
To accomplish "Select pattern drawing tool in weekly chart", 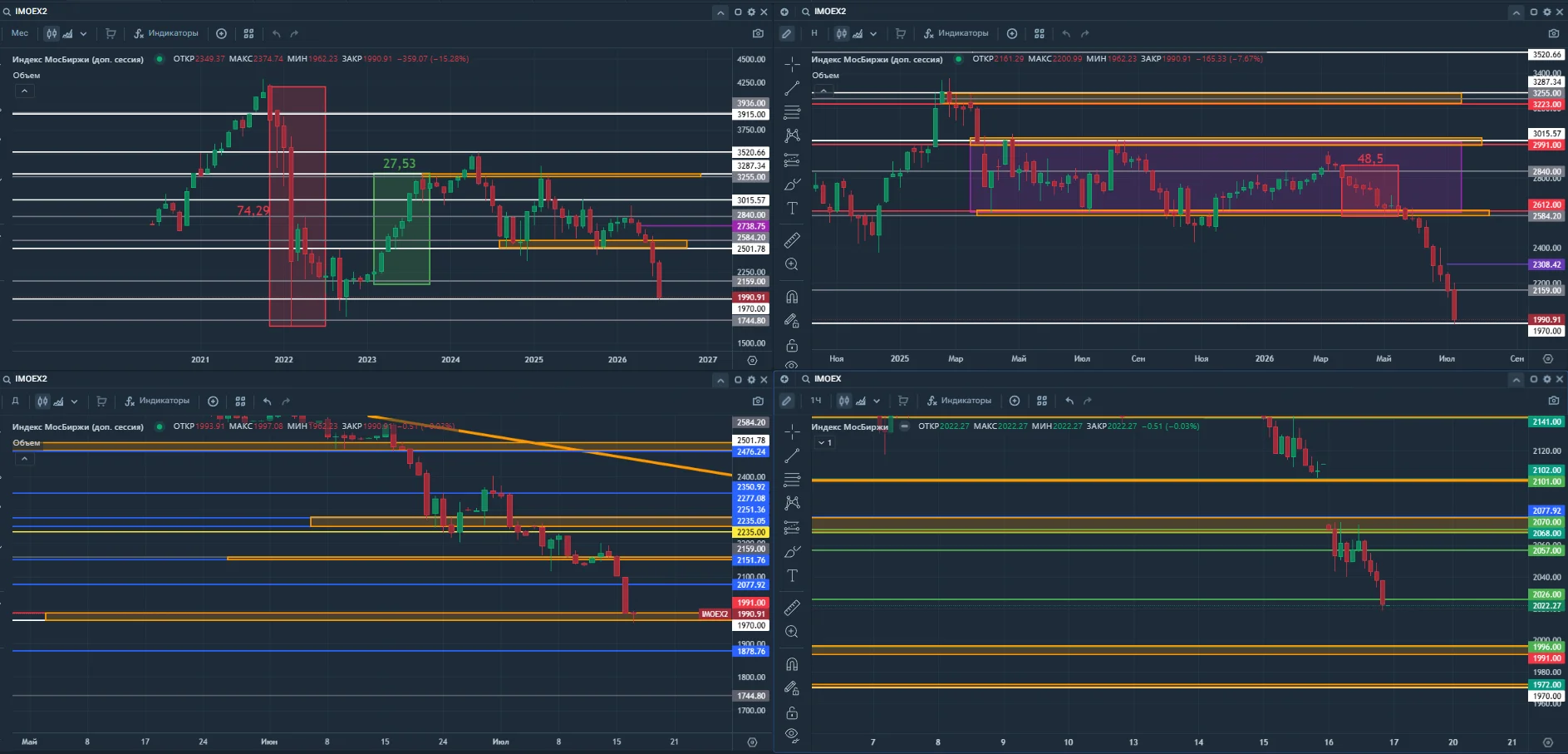I will coord(792,135).
